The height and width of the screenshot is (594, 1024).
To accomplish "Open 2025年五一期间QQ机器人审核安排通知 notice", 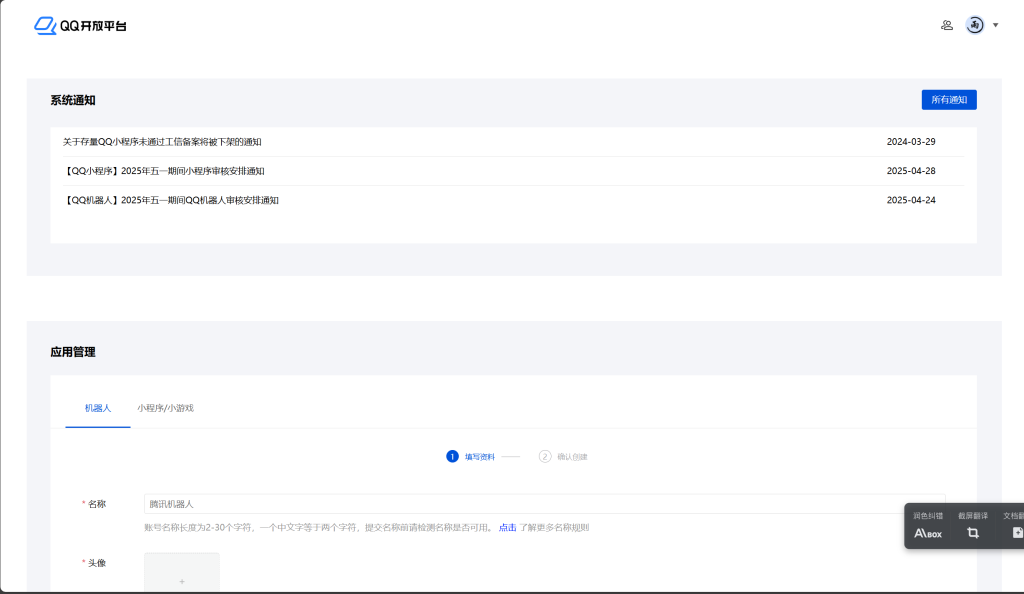I will [x=171, y=200].
